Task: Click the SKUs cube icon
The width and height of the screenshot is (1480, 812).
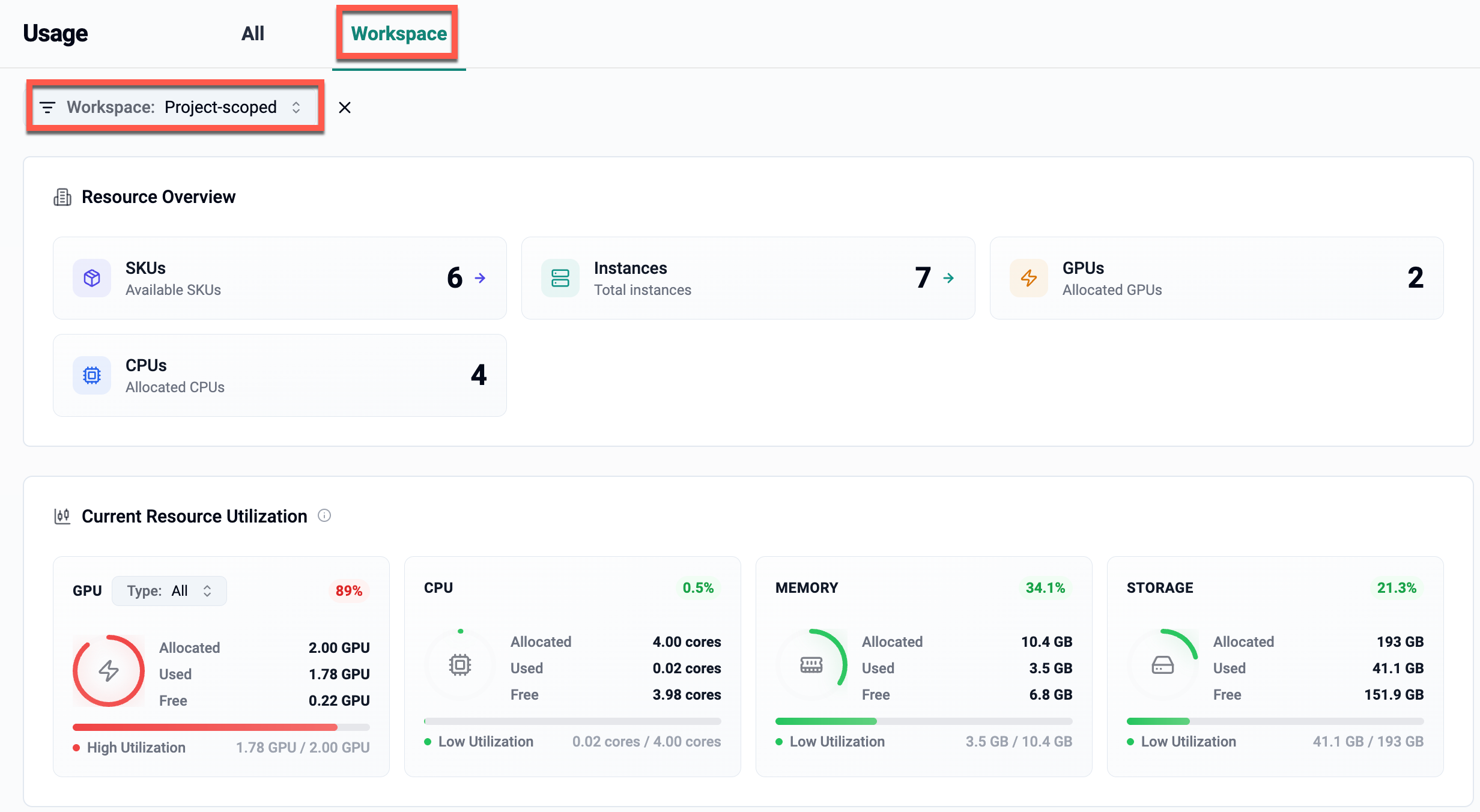Action: [92, 278]
